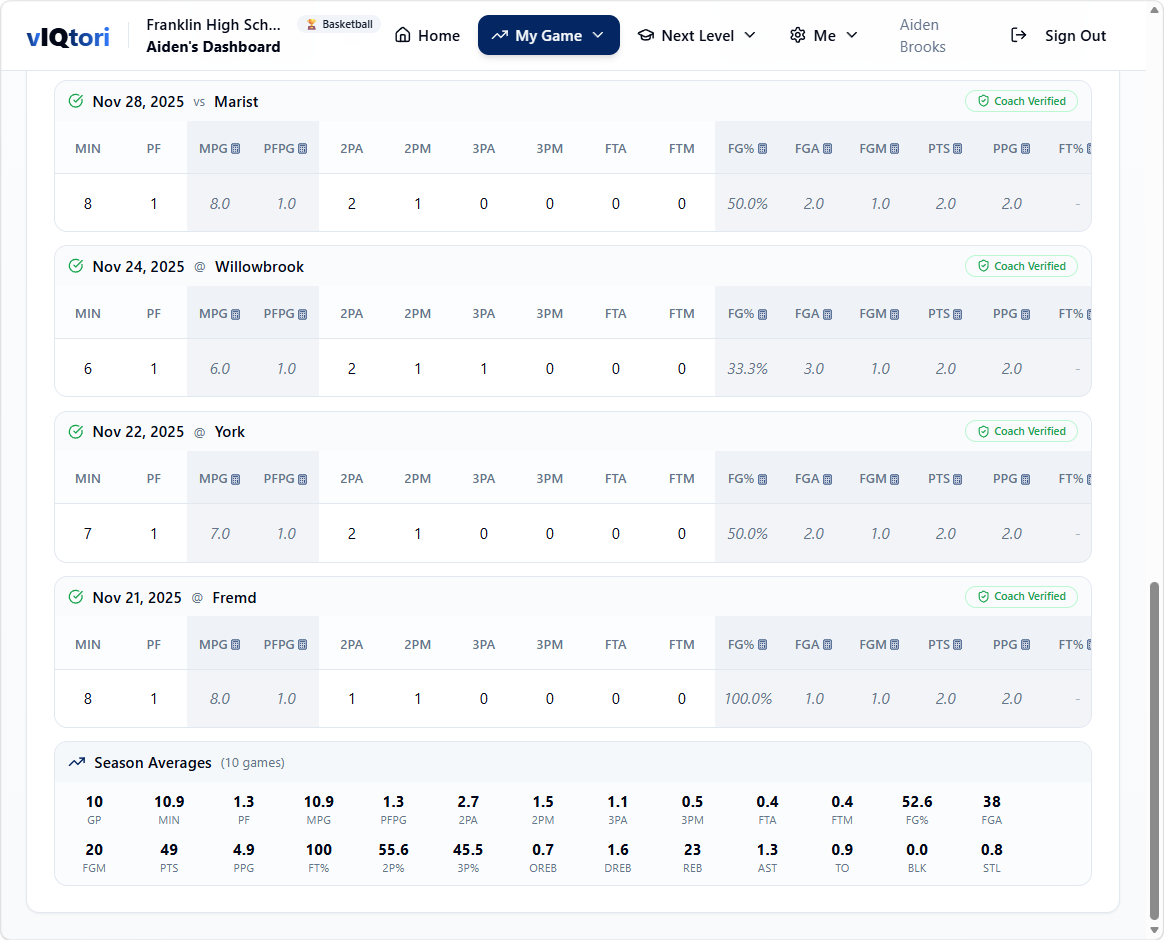Screen dimensions: 1164x940
Task: Click the 0.8 STL season value
Action: click(x=991, y=849)
